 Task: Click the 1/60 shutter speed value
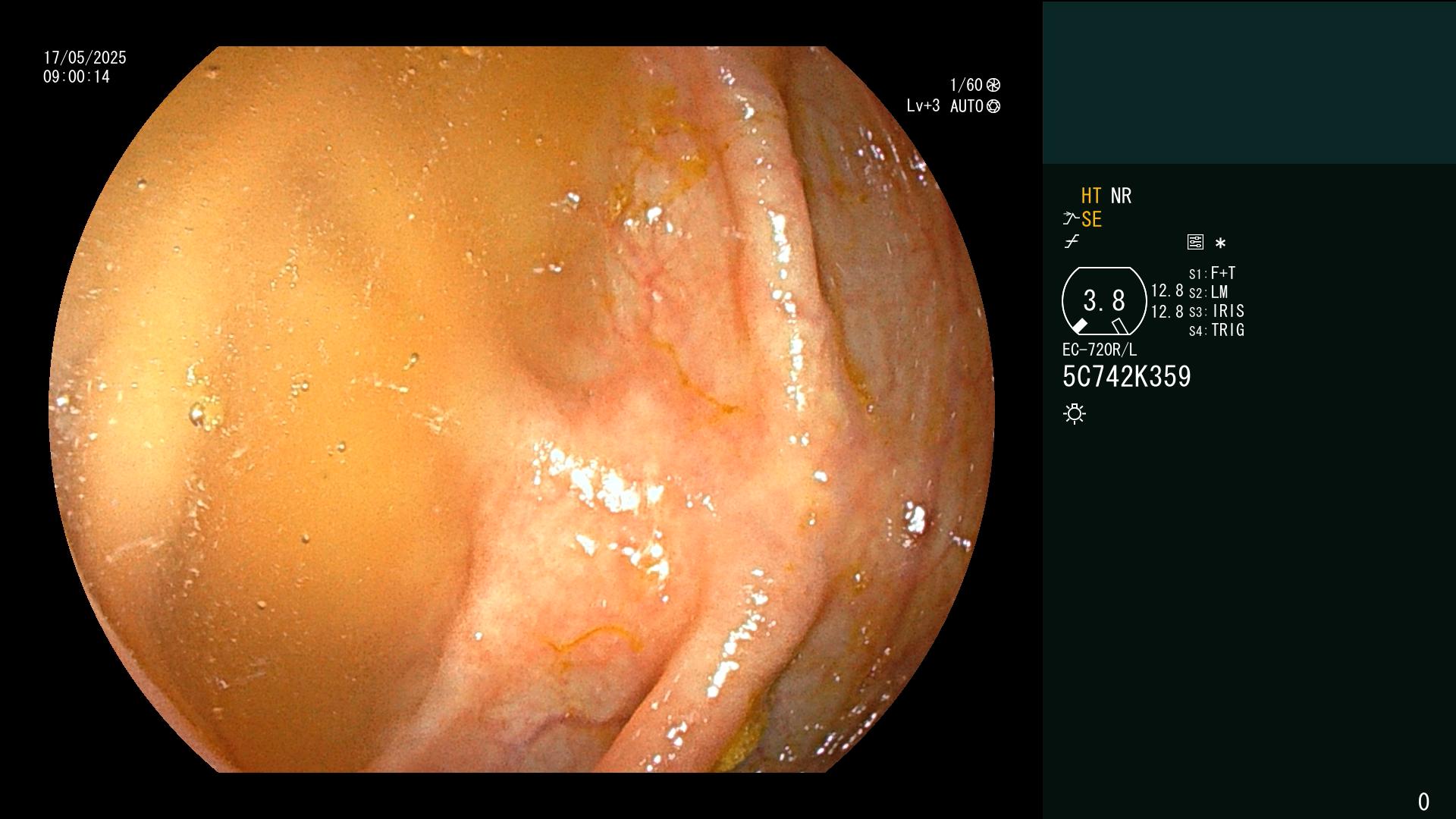click(x=966, y=85)
